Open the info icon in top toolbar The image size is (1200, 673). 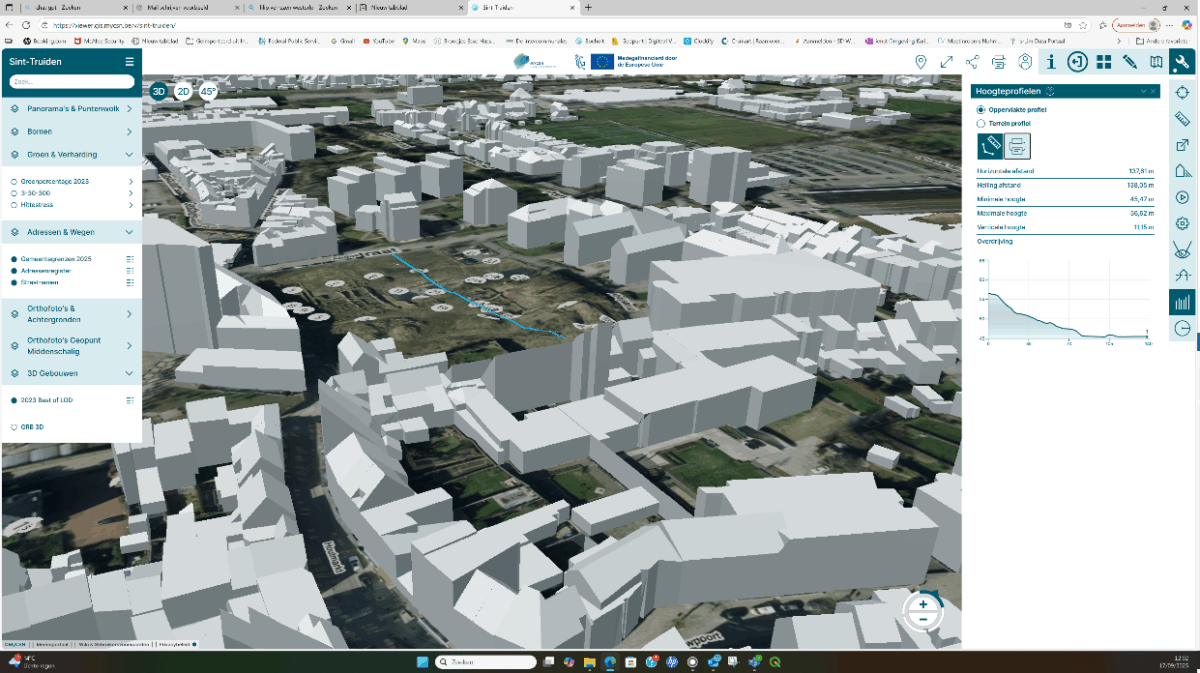pos(1051,62)
